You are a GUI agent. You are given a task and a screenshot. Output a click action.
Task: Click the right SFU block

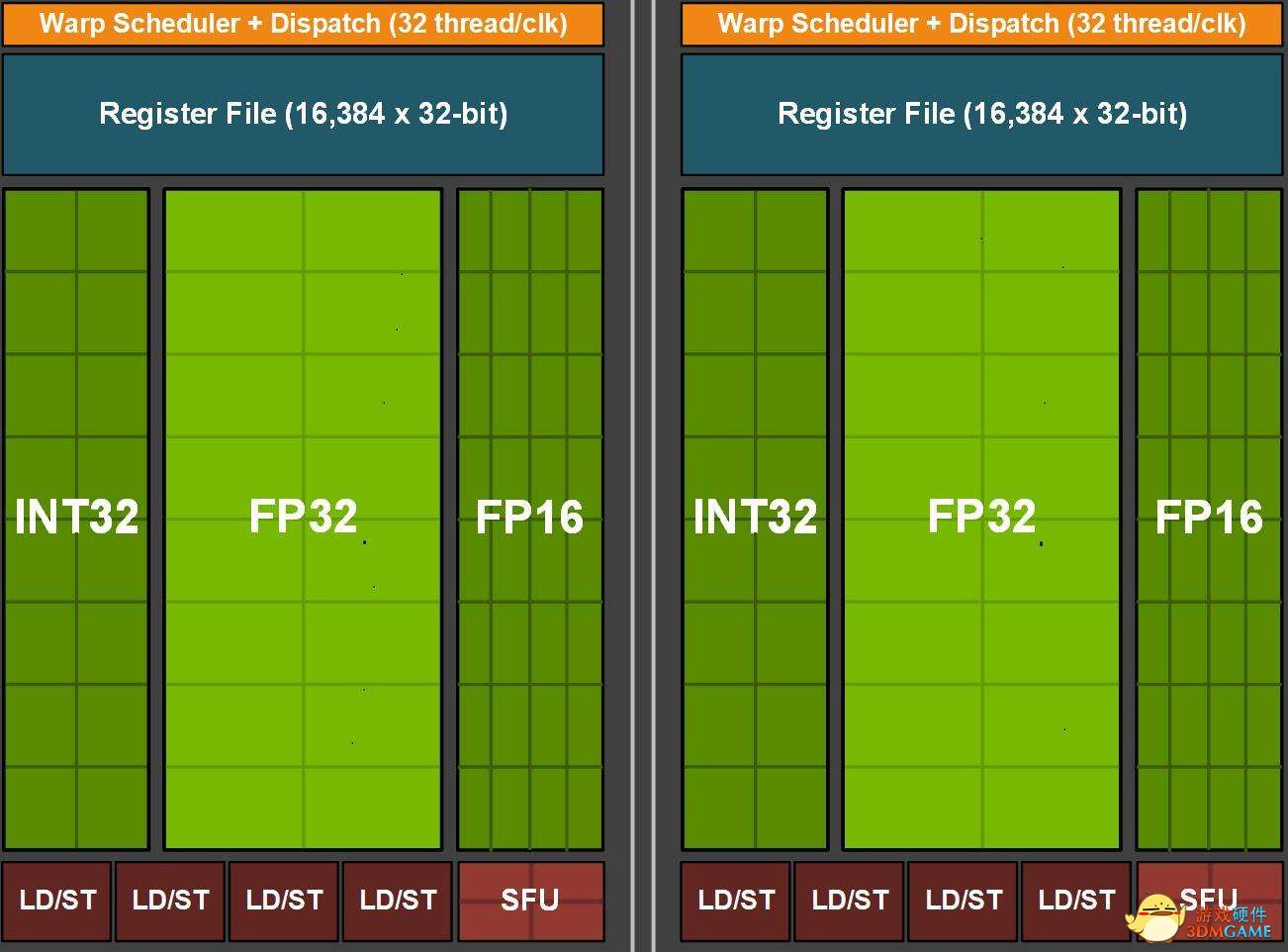click(1209, 901)
